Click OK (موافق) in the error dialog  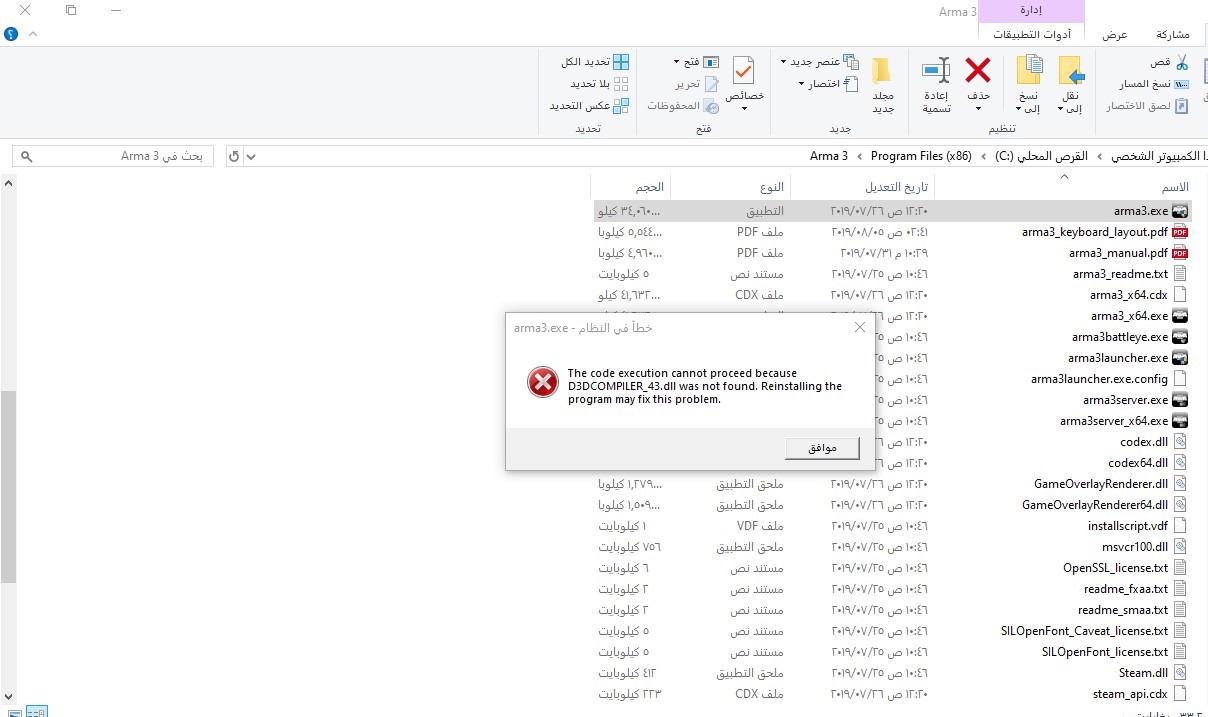click(x=822, y=448)
